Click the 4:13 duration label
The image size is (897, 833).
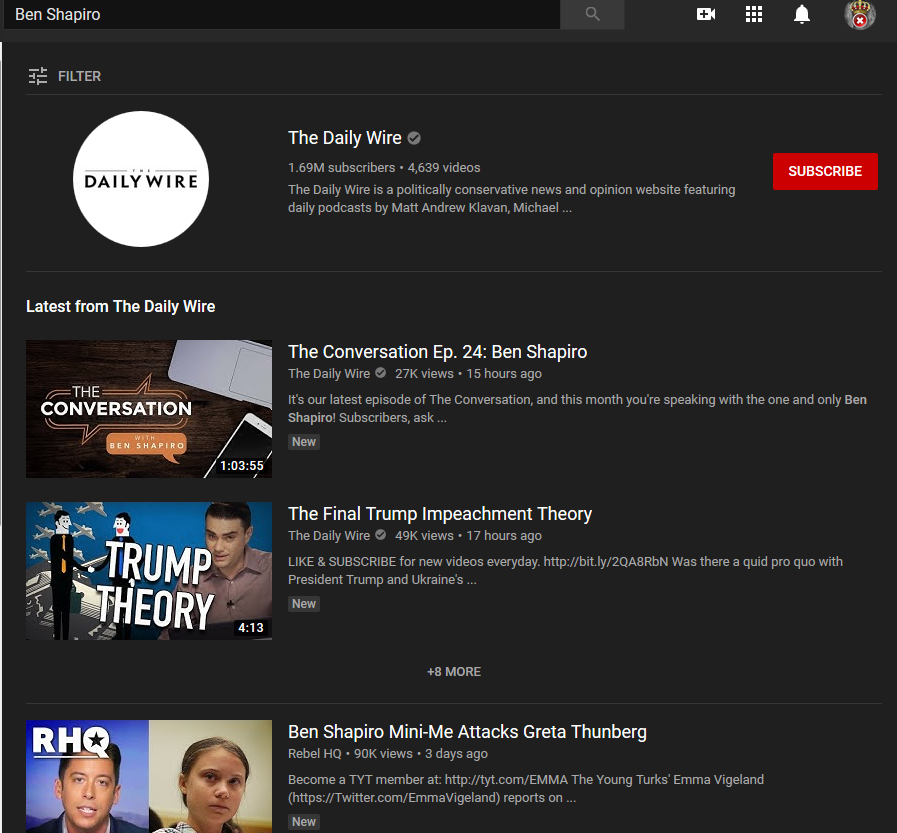click(x=251, y=628)
